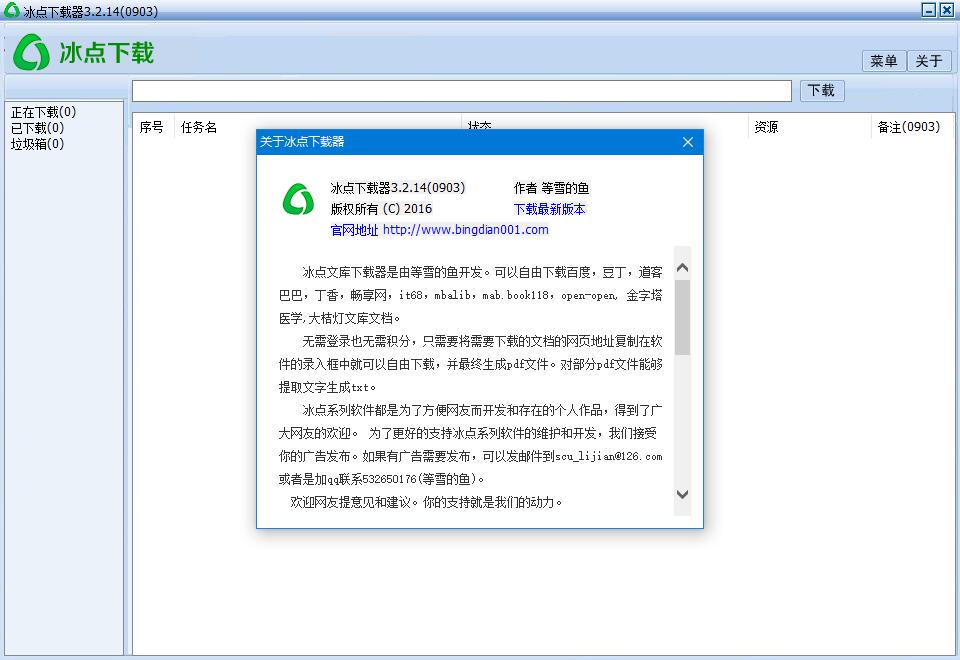Viewport: 960px width, 660px height.
Task: Open the 官网地址 bingdian001.com link
Action: (x=440, y=230)
